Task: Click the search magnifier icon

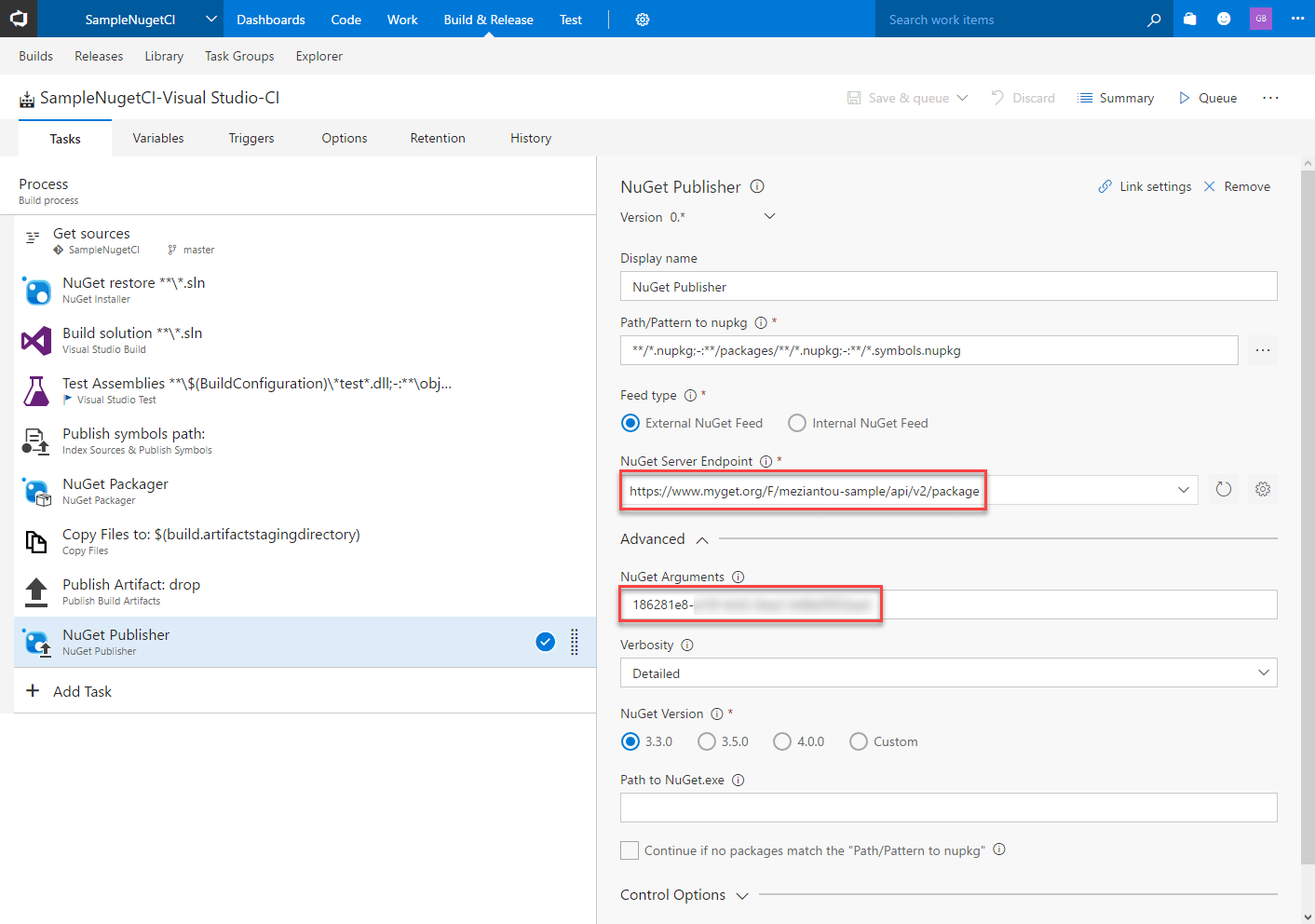Action: click(x=1154, y=20)
